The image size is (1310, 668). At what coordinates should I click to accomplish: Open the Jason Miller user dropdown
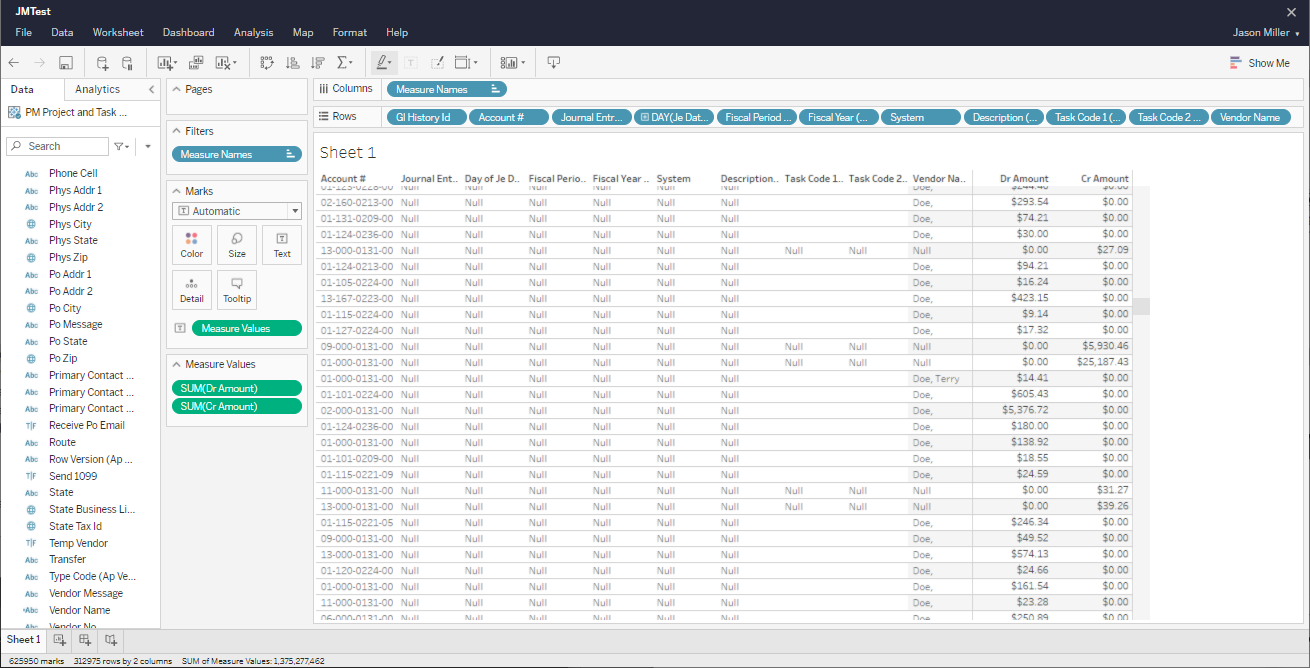[1266, 33]
